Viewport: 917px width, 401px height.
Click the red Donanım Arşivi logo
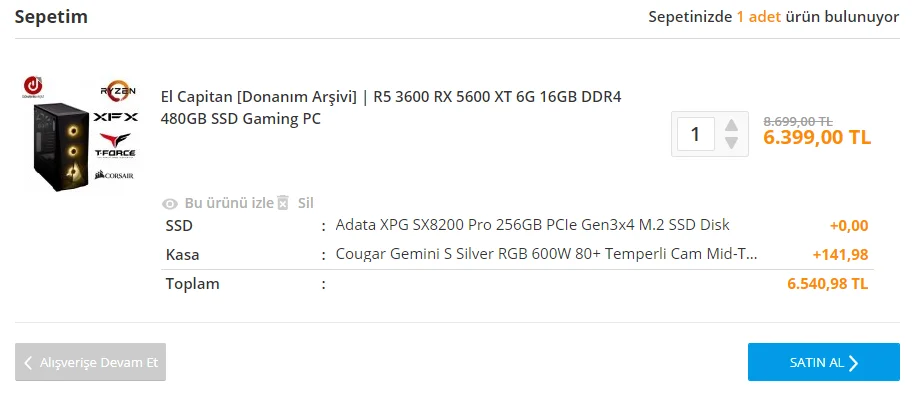[x=32, y=87]
